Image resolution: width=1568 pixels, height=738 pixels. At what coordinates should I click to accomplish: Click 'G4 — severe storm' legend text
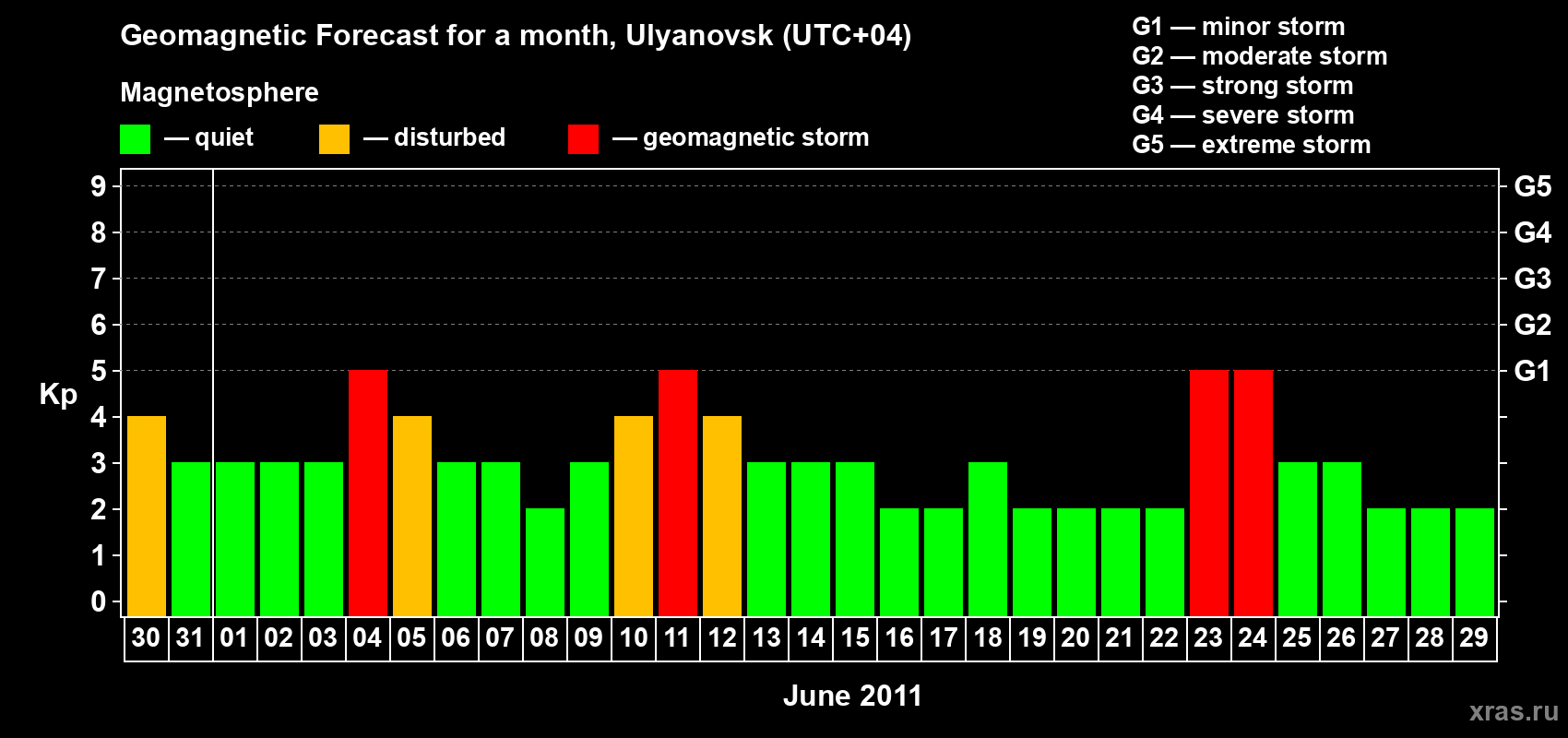coord(1243,115)
